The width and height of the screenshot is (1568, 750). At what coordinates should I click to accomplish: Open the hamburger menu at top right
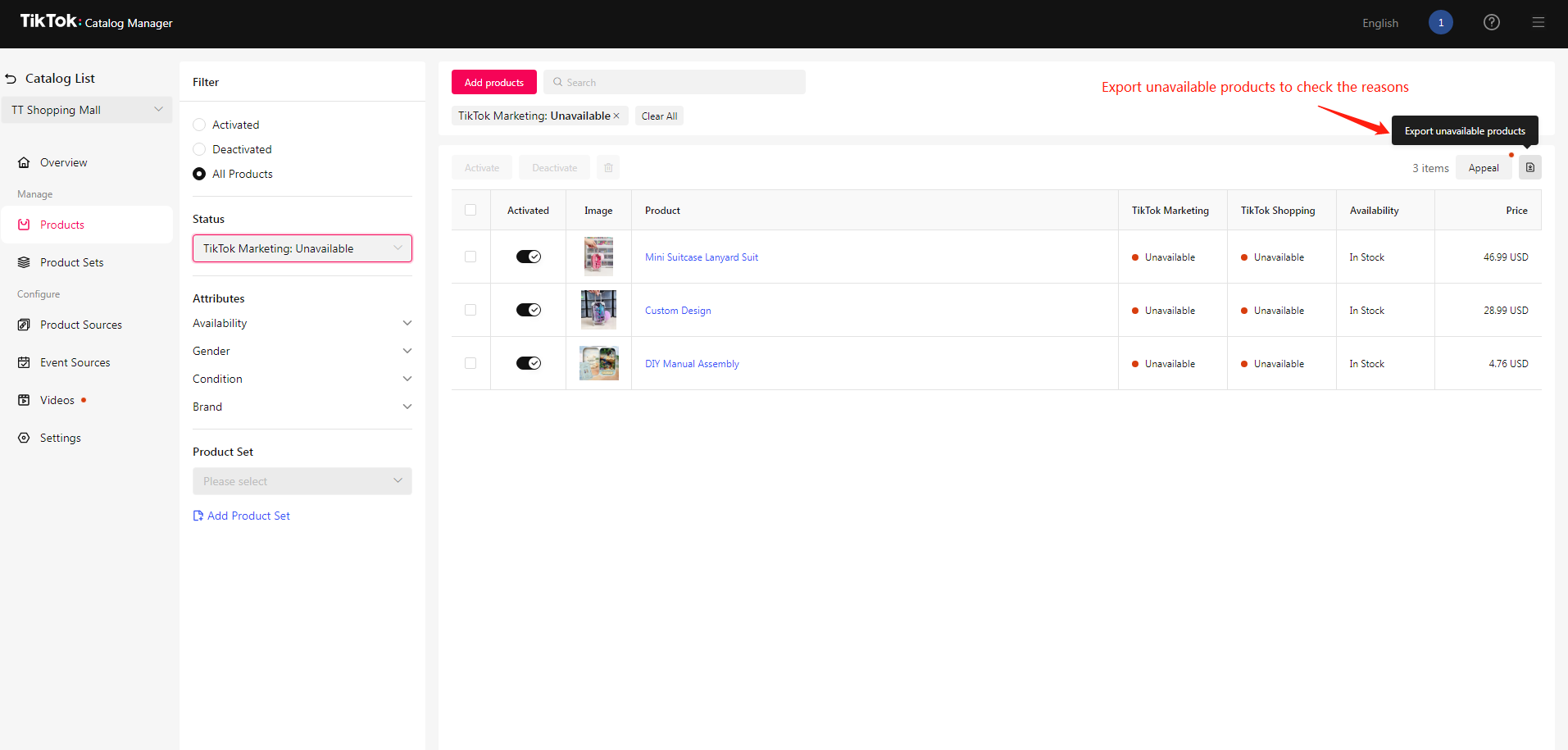(x=1538, y=22)
